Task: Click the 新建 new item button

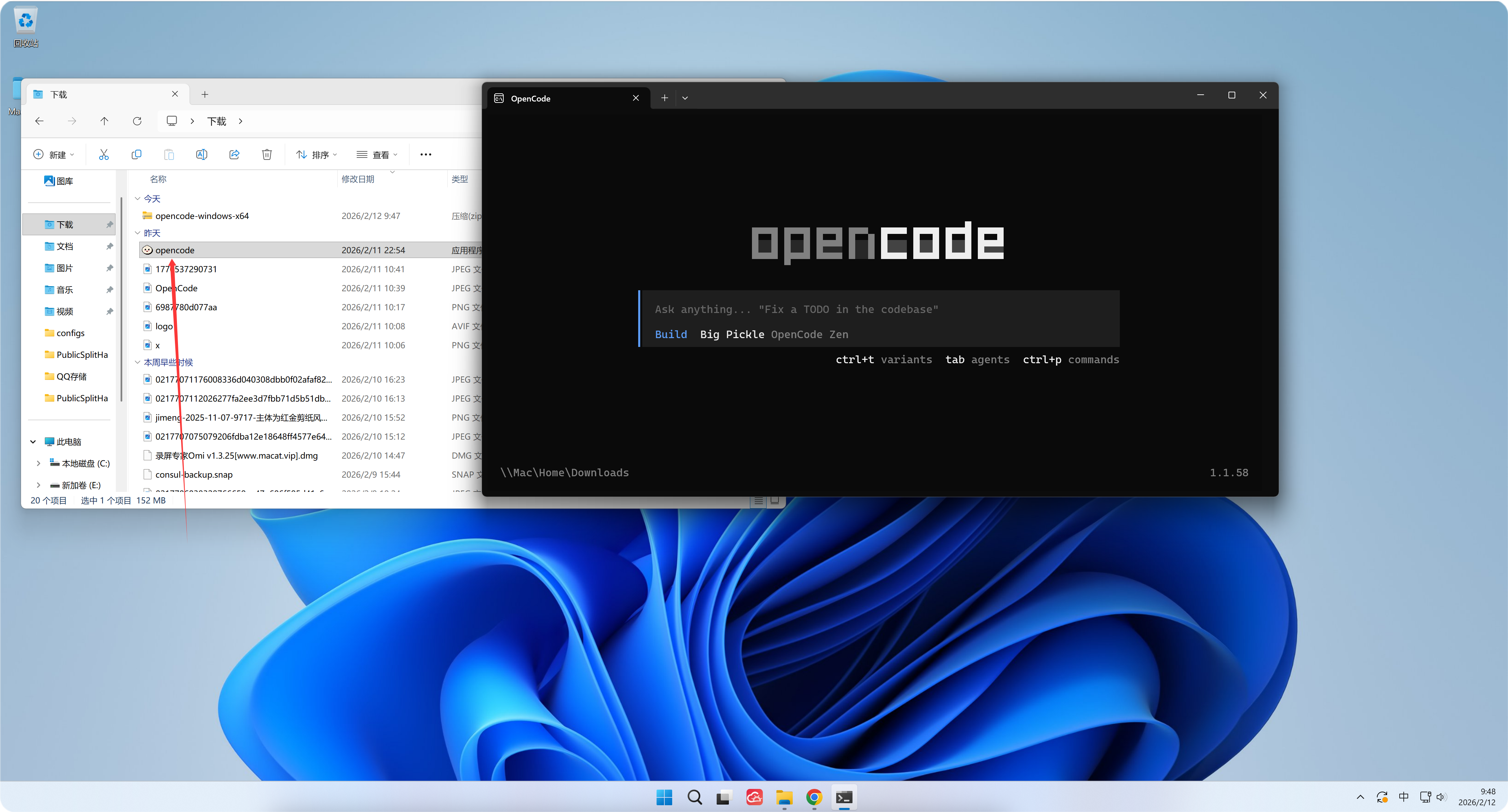Action: coord(54,154)
